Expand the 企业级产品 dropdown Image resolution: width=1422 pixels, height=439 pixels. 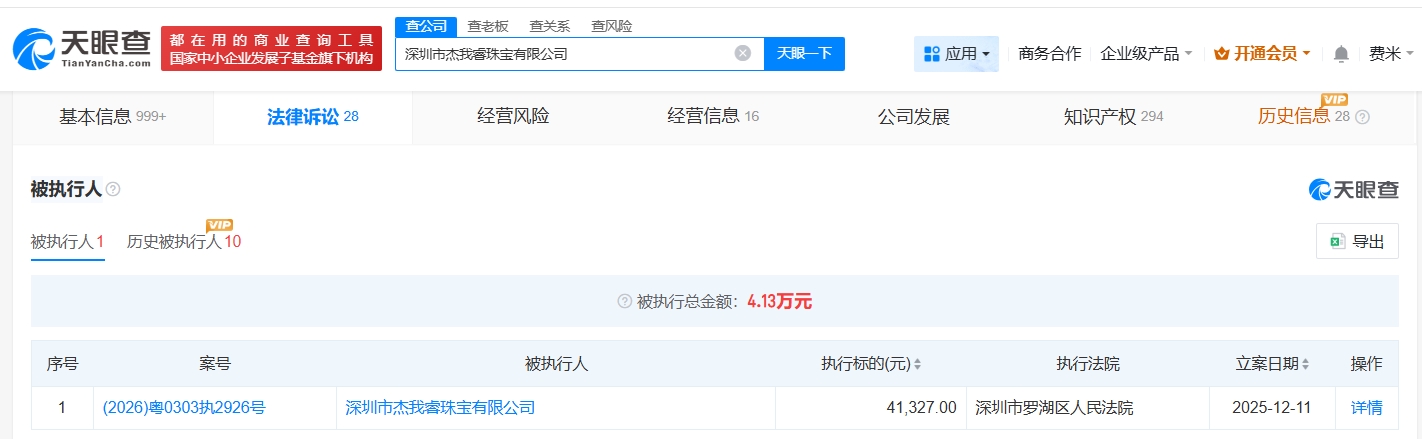[1145, 54]
